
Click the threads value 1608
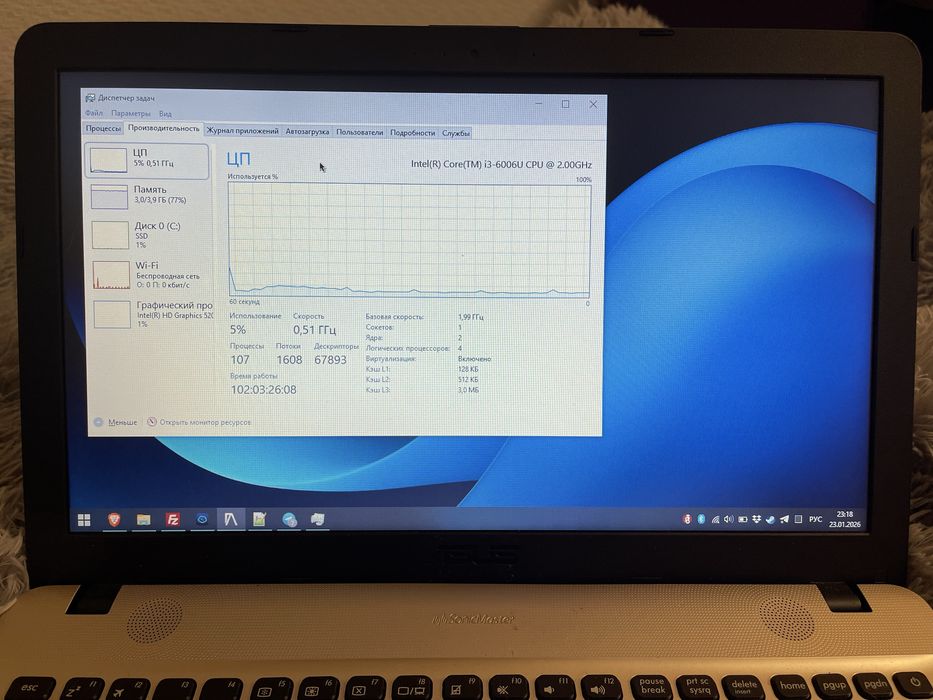pos(289,360)
